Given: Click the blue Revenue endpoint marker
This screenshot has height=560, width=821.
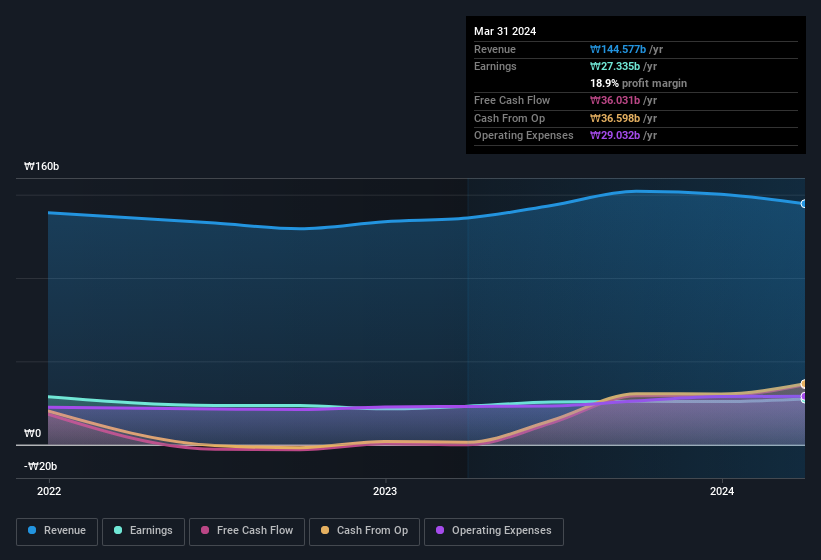Looking at the screenshot, I should (804, 204).
